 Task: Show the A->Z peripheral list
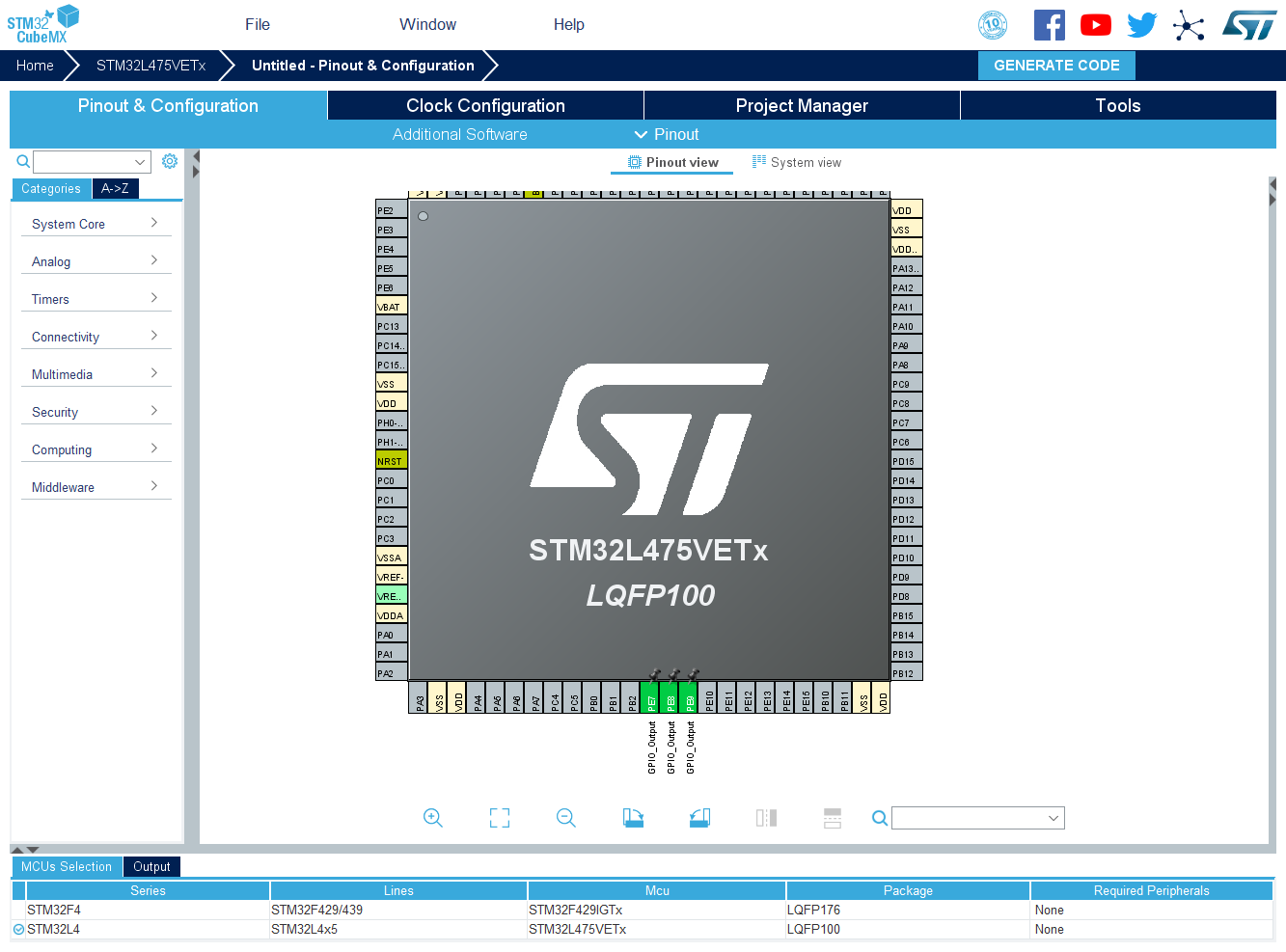[116, 189]
